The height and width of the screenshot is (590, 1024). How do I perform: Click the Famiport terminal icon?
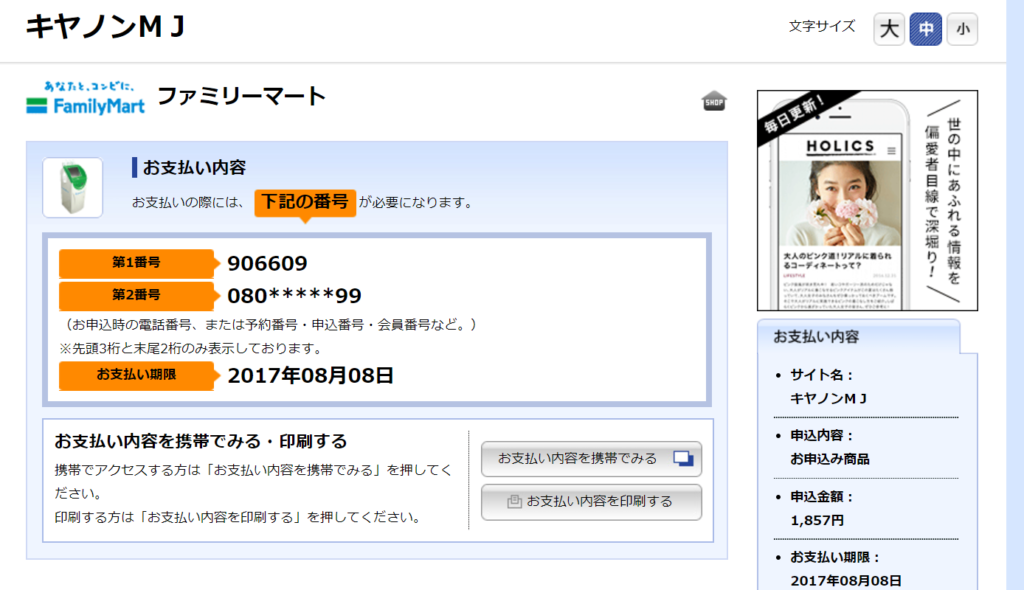tap(72, 188)
